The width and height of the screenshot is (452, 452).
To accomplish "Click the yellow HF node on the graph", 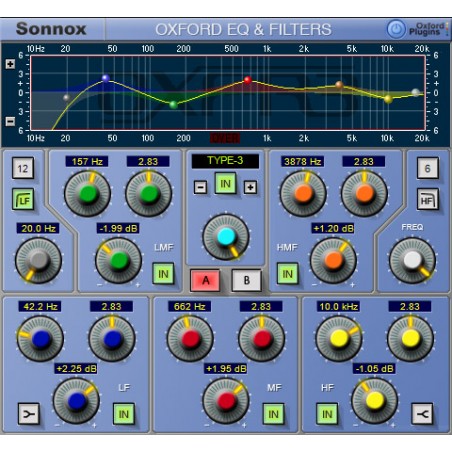I will 388,99.
